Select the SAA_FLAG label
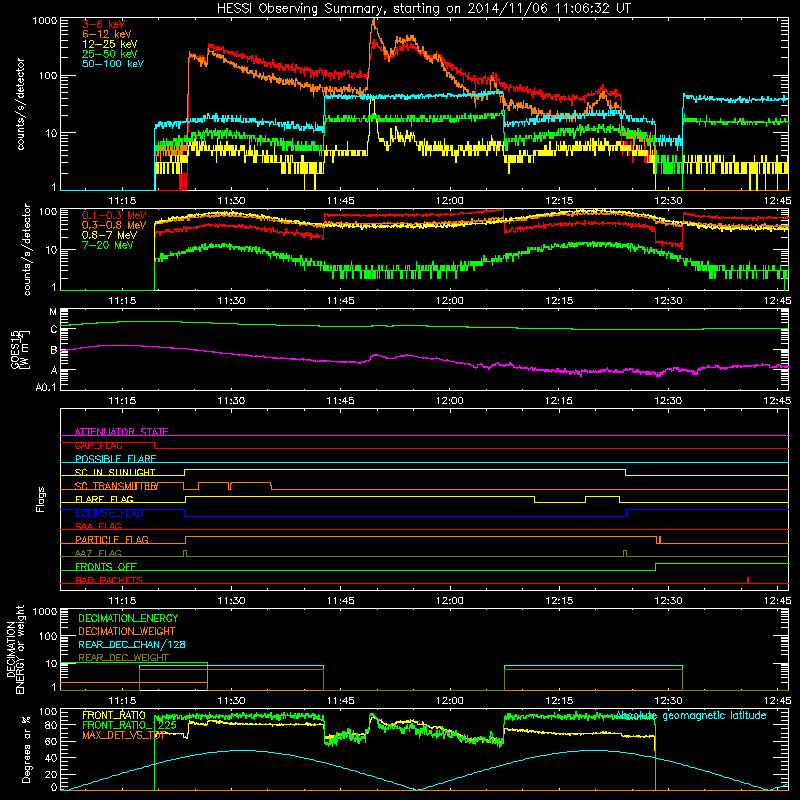The height and width of the screenshot is (800, 800). point(98,526)
